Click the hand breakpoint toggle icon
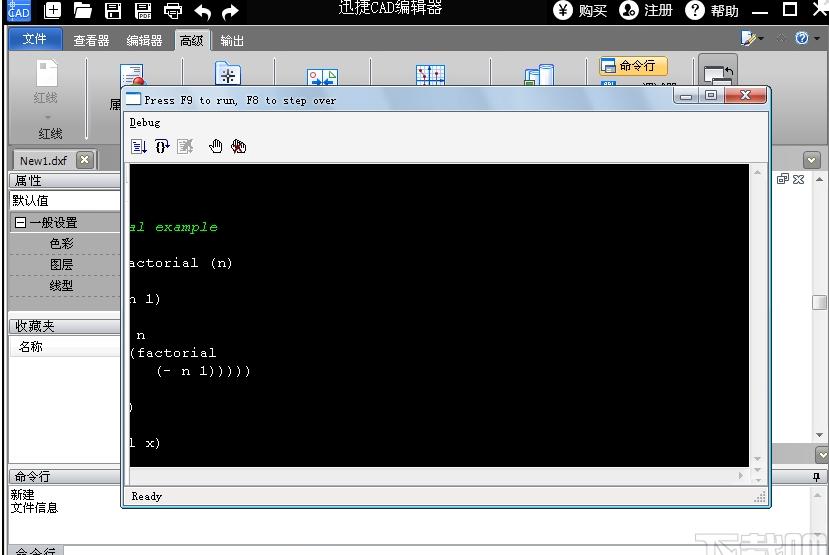 pos(215,146)
